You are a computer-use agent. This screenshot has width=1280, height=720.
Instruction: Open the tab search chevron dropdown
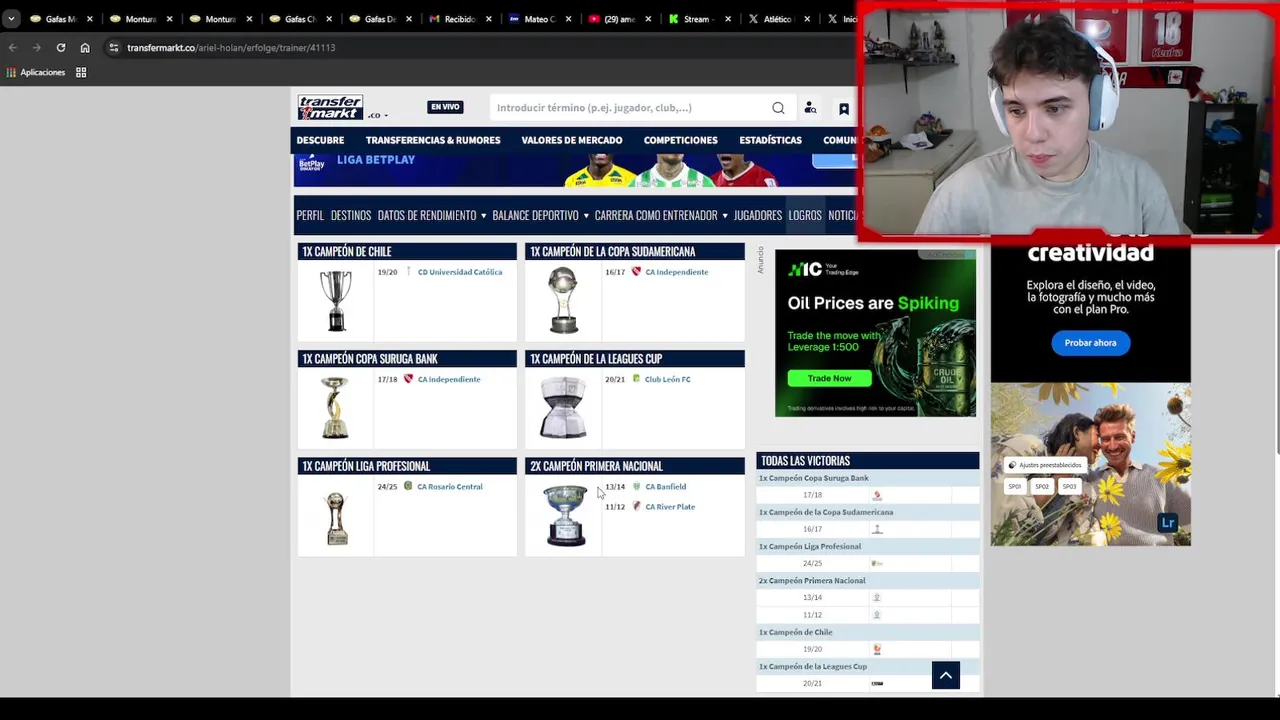tap(11, 18)
